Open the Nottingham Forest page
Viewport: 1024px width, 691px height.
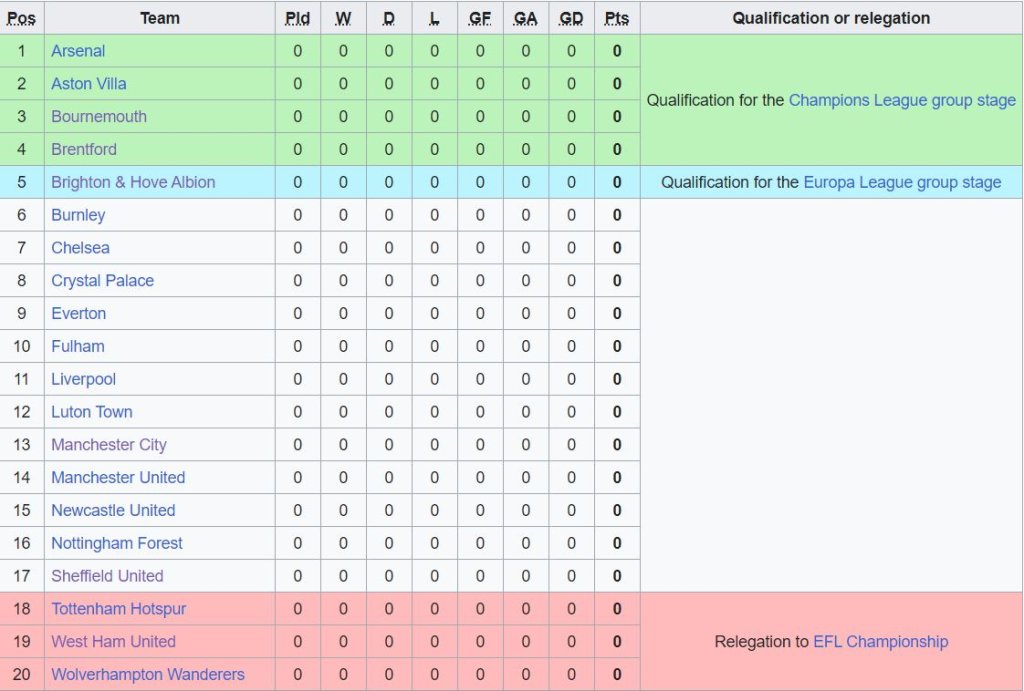tap(117, 543)
